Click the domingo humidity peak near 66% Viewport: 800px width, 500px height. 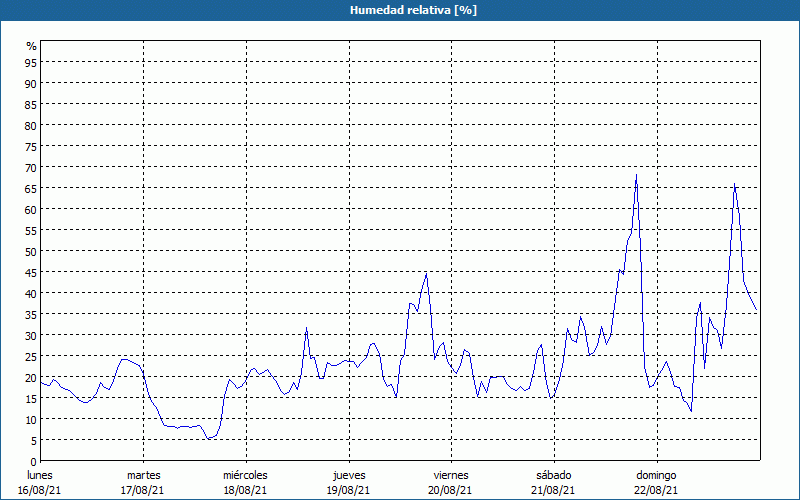point(734,184)
